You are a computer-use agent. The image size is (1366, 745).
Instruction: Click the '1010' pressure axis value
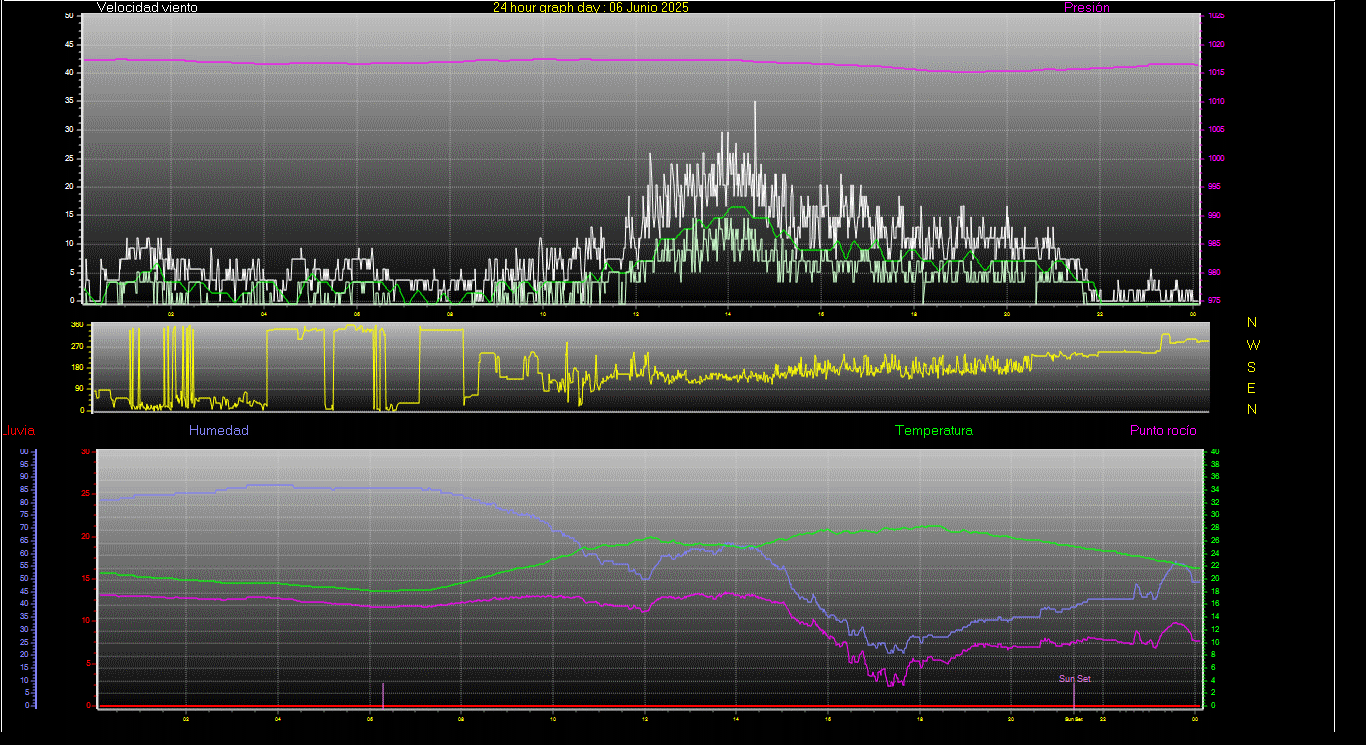click(1216, 102)
